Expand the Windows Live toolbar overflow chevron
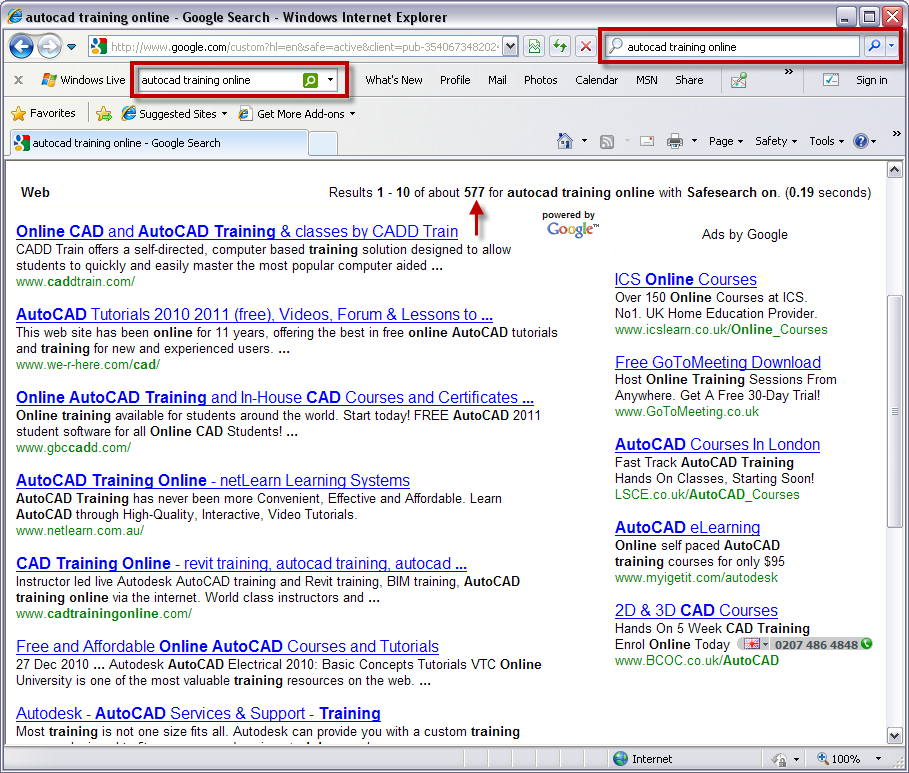Image resolution: width=909 pixels, height=773 pixels. 788,72
